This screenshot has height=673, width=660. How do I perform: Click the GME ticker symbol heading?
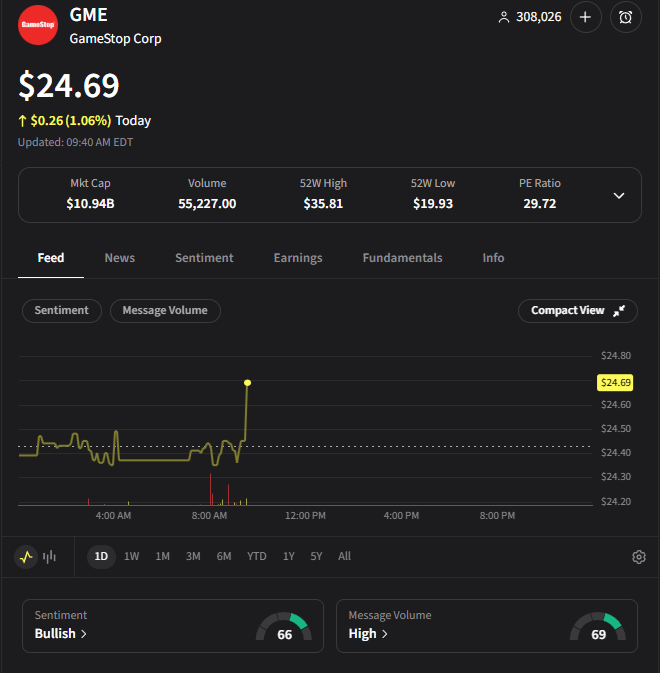tap(88, 15)
